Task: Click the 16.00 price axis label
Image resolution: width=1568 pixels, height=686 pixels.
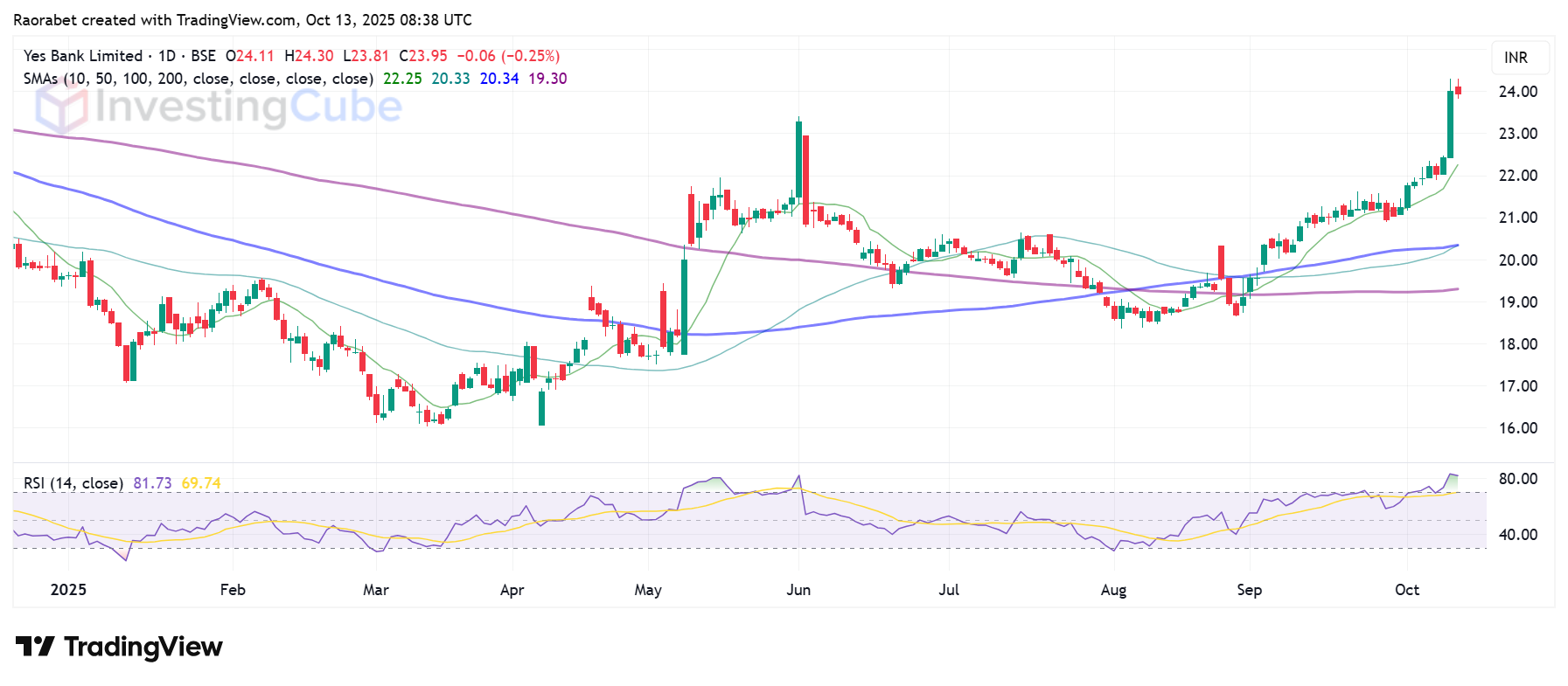Action: (x=1518, y=428)
